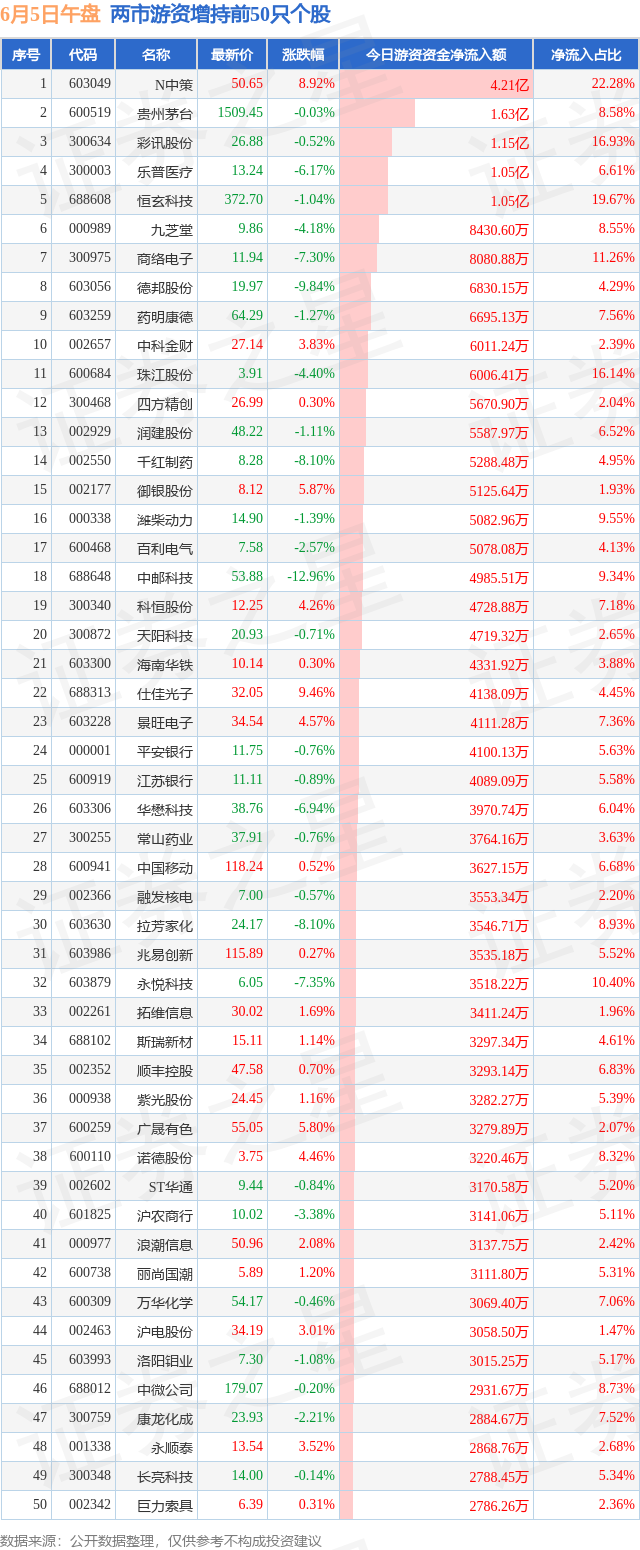Screen dimensions: 640x1550
Task: Select stock name 德邦股份
Action: 165,287
